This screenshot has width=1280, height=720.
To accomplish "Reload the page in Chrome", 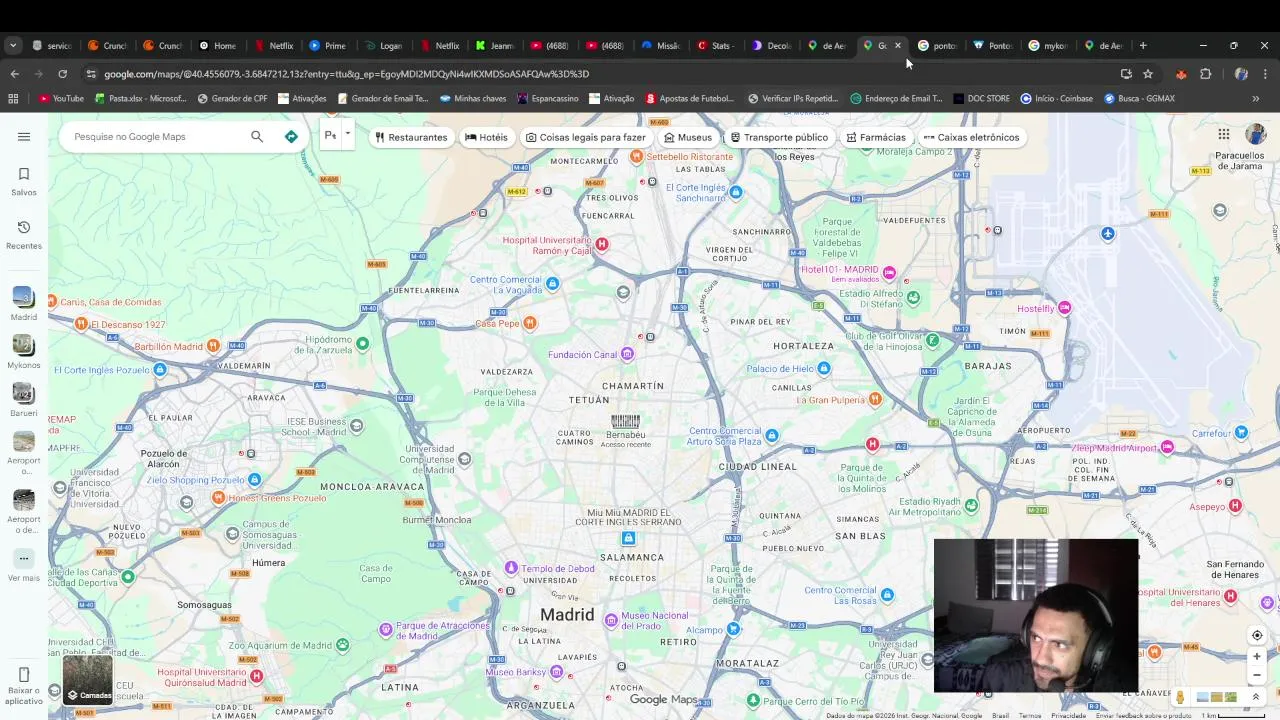I will tap(62, 74).
